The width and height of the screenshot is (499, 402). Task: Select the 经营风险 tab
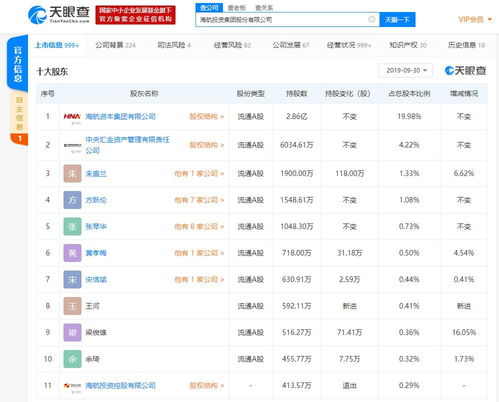(232, 45)
